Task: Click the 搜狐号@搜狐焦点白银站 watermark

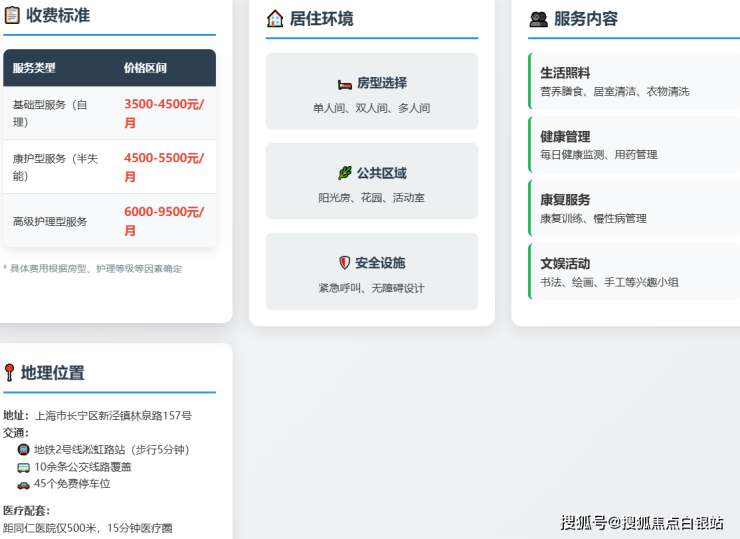Action: [642, 522]
